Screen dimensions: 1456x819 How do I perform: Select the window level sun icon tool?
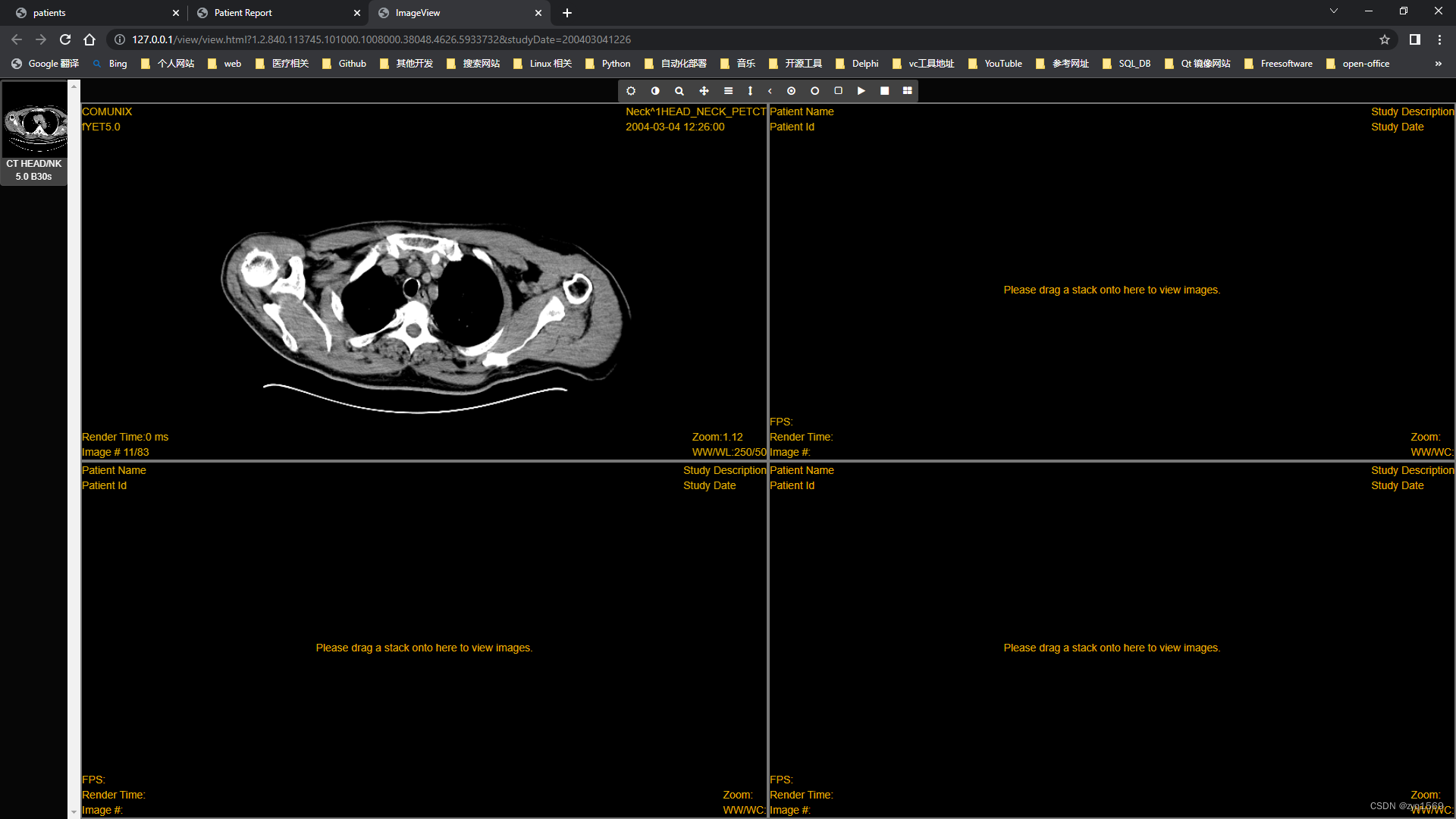tap(631, 91)
